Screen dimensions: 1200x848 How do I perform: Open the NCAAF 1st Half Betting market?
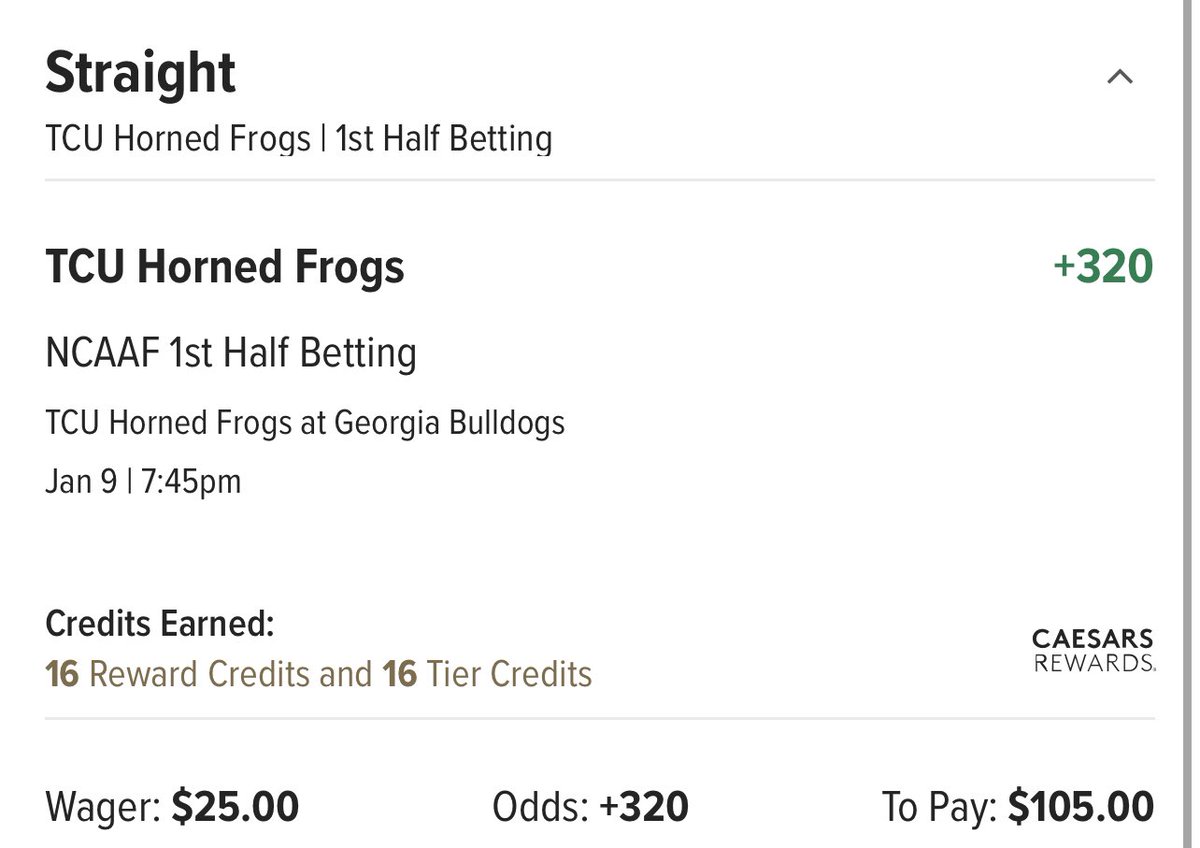231,353
